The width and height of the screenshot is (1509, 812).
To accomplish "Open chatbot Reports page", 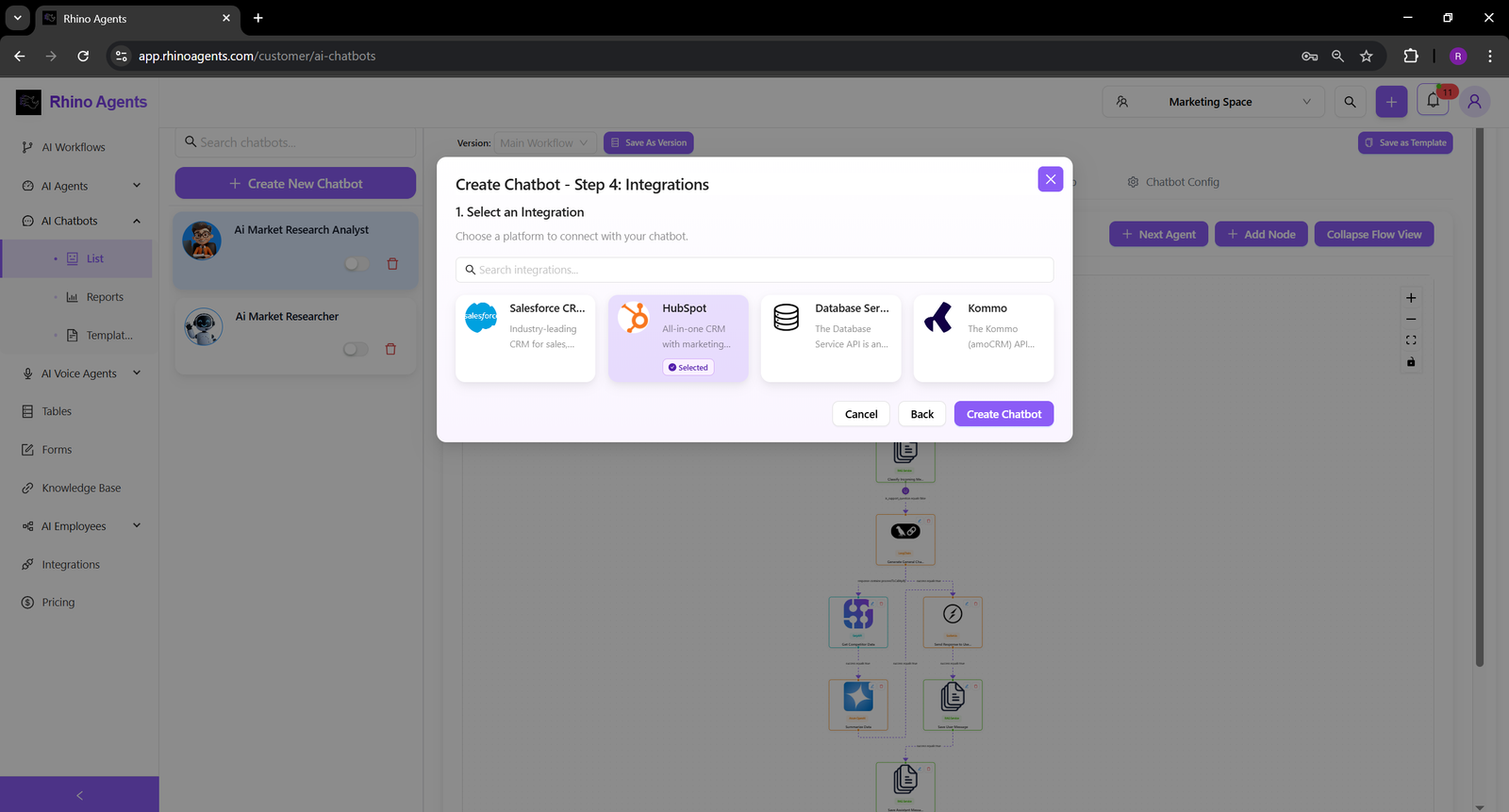I will coord(105,297).
